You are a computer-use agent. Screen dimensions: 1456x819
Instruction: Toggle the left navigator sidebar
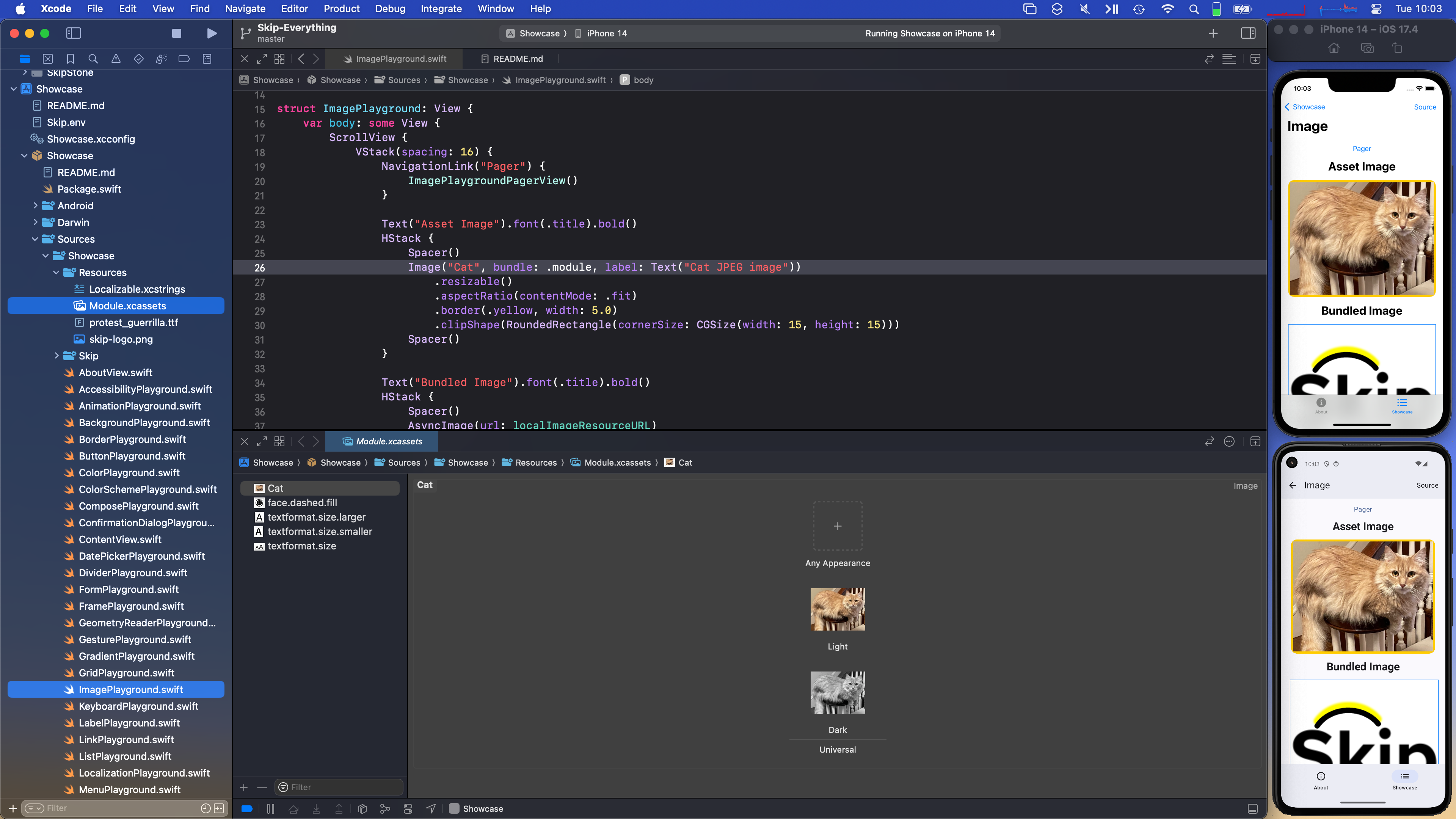coord(74,33)
